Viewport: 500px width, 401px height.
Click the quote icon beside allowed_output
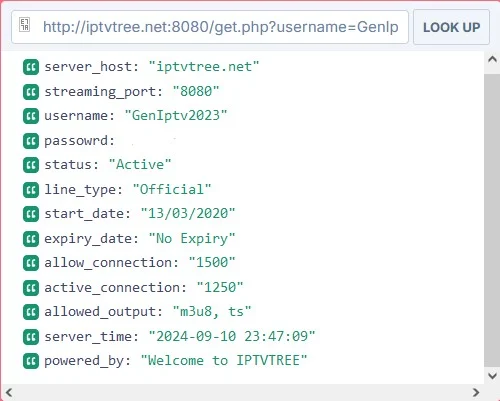31,312
